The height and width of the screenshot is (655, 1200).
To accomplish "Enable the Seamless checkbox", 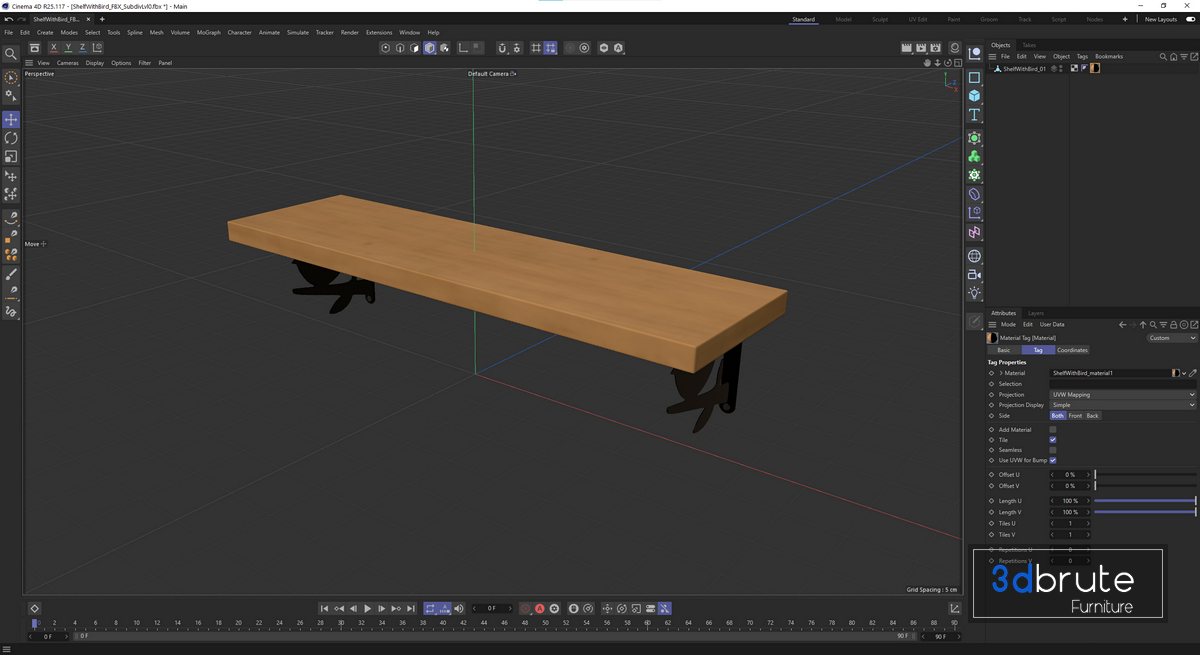I will tap(1053, 450).
